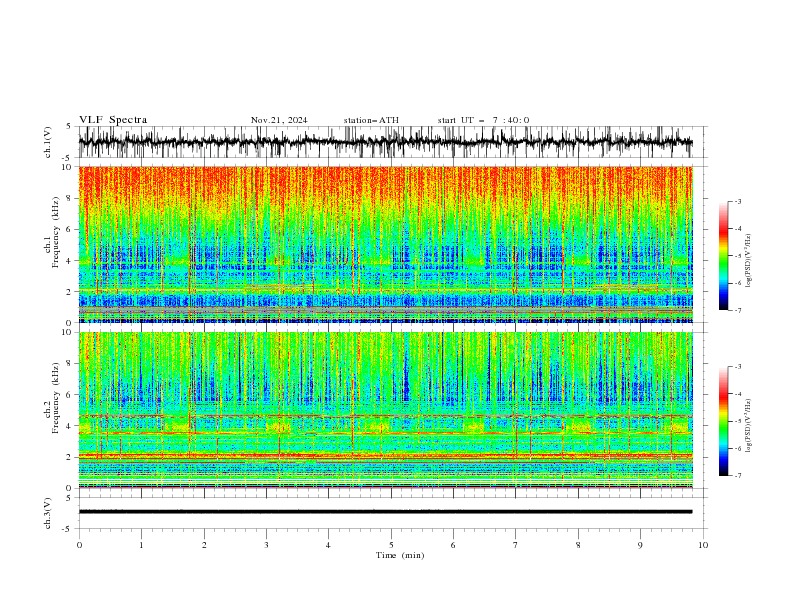This screenshot has width=792, height=612.
Task: Click the date 'Nov.21, 2024'
Action: (x=279, y=120)
